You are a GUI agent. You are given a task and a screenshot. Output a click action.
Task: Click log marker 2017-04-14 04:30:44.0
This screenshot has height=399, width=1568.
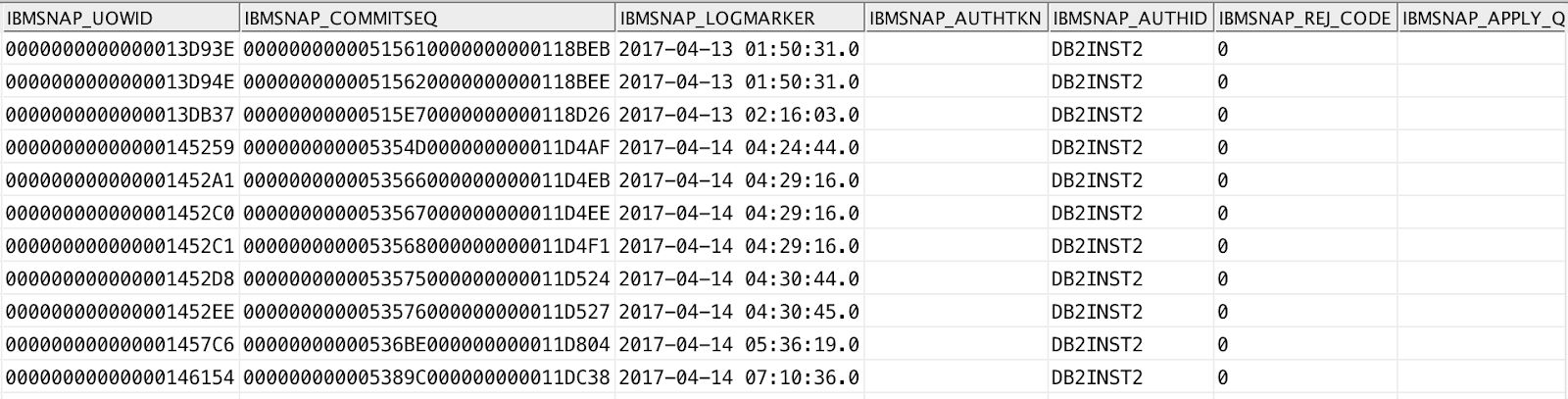tap(740, 278)
